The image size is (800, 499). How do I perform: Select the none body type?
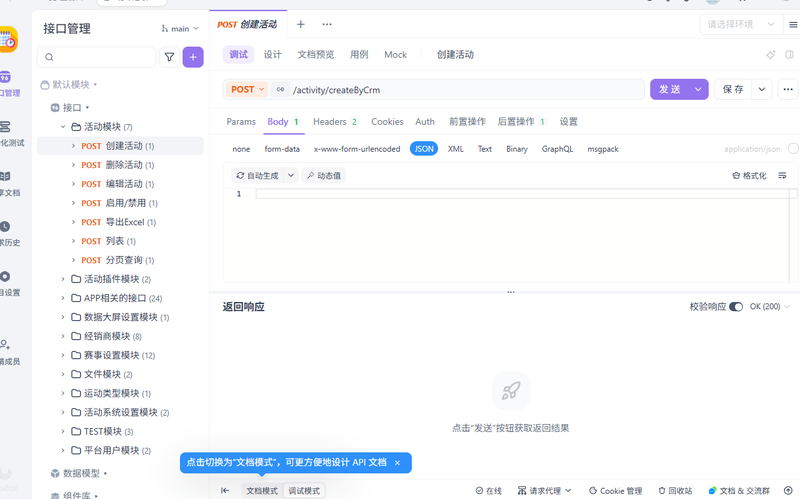(241, 149)
